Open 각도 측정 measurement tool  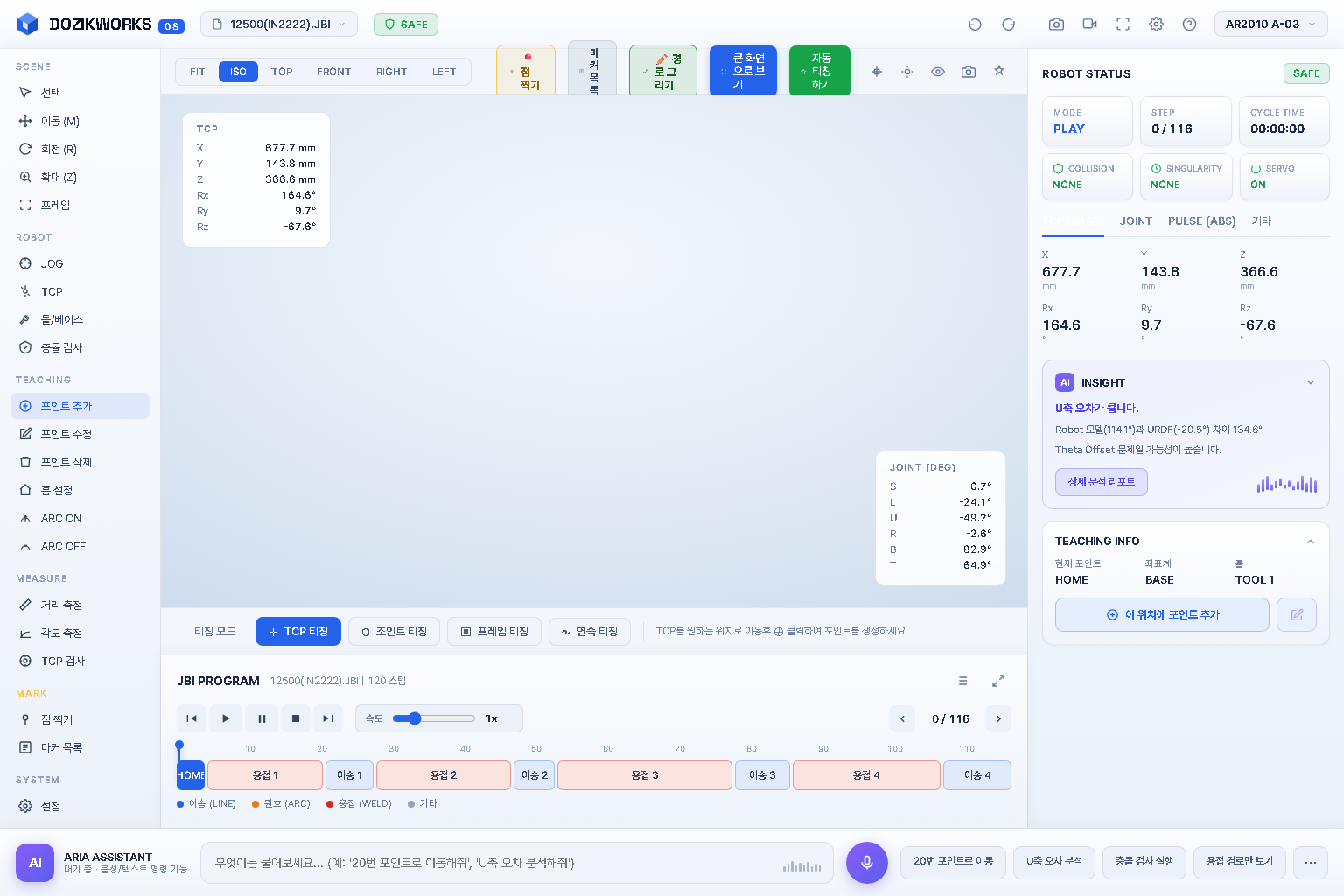80,633
